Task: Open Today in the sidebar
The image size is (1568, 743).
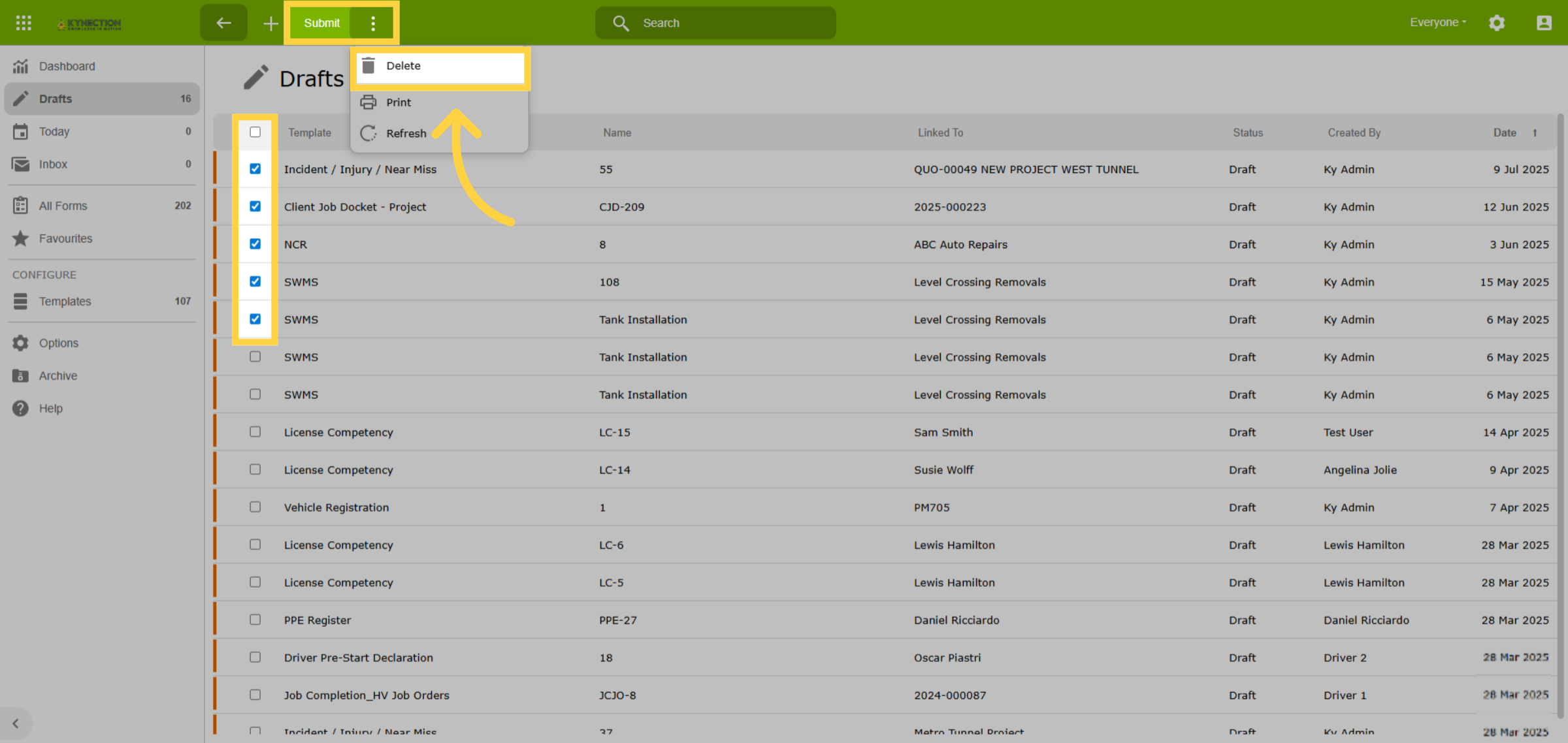Action: pyautogui.click(x=102, y=131)
